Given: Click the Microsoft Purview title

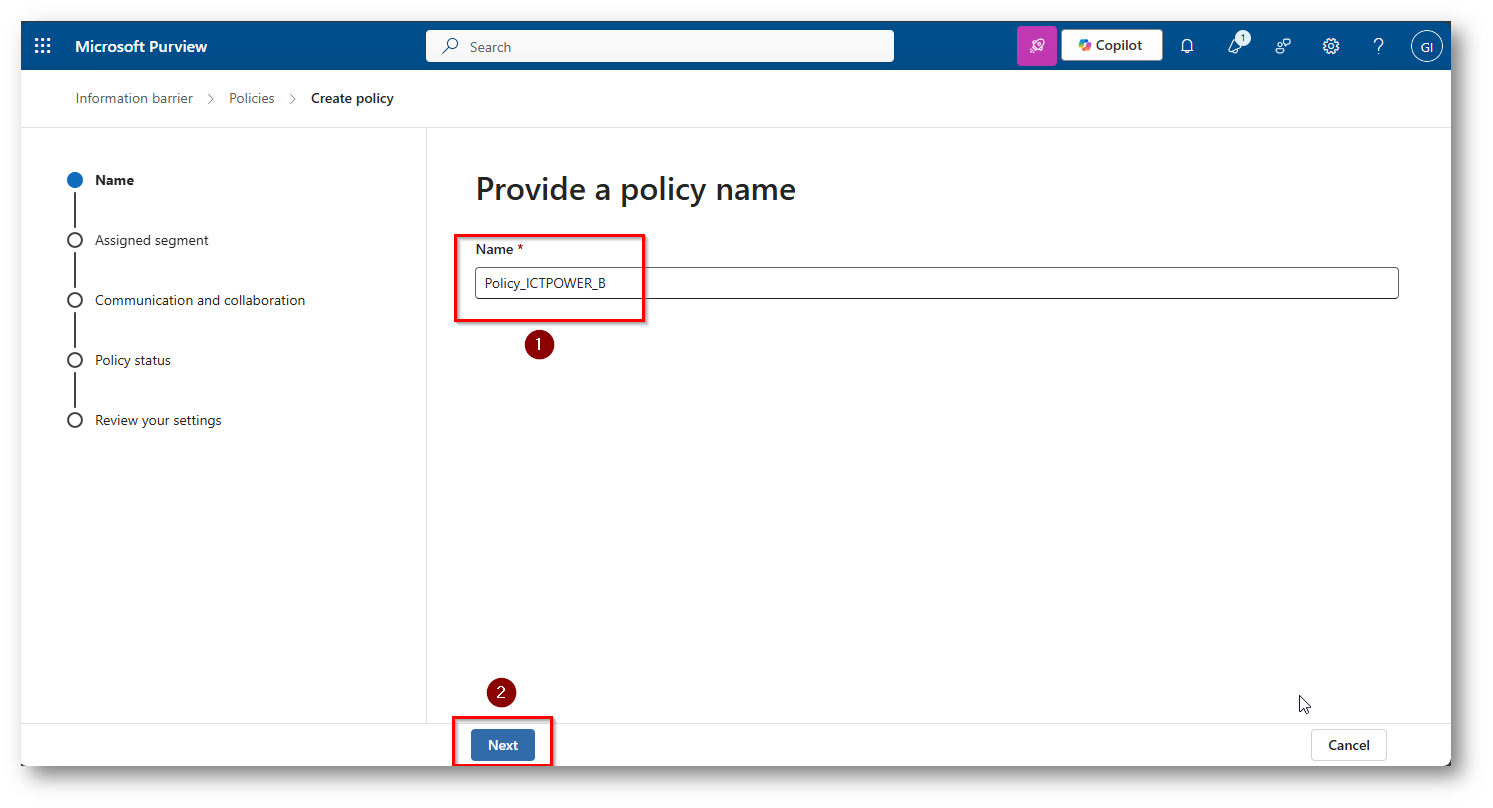Looking at the screenshot, I should [141, 46].
